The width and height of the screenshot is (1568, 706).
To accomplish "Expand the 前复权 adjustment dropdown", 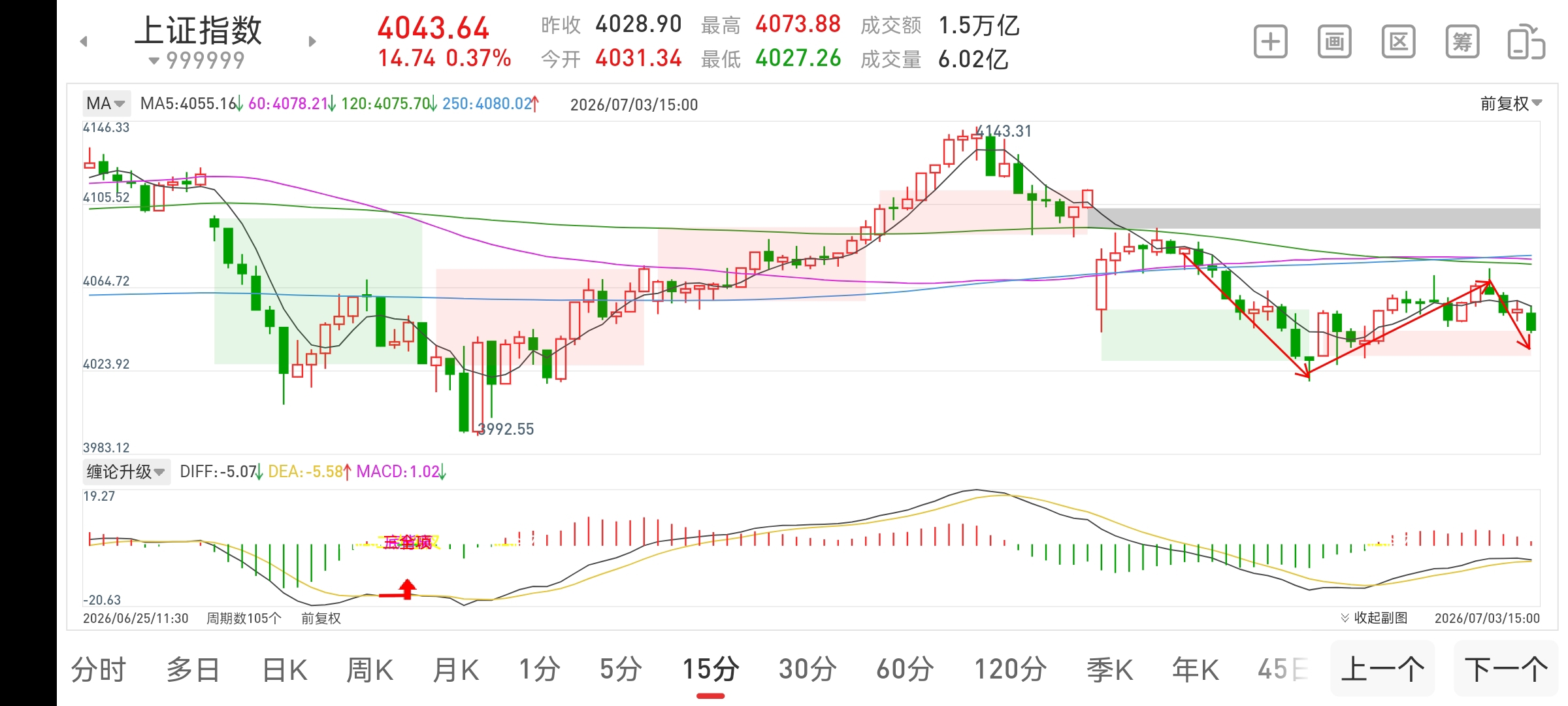I will point(1511,103).
